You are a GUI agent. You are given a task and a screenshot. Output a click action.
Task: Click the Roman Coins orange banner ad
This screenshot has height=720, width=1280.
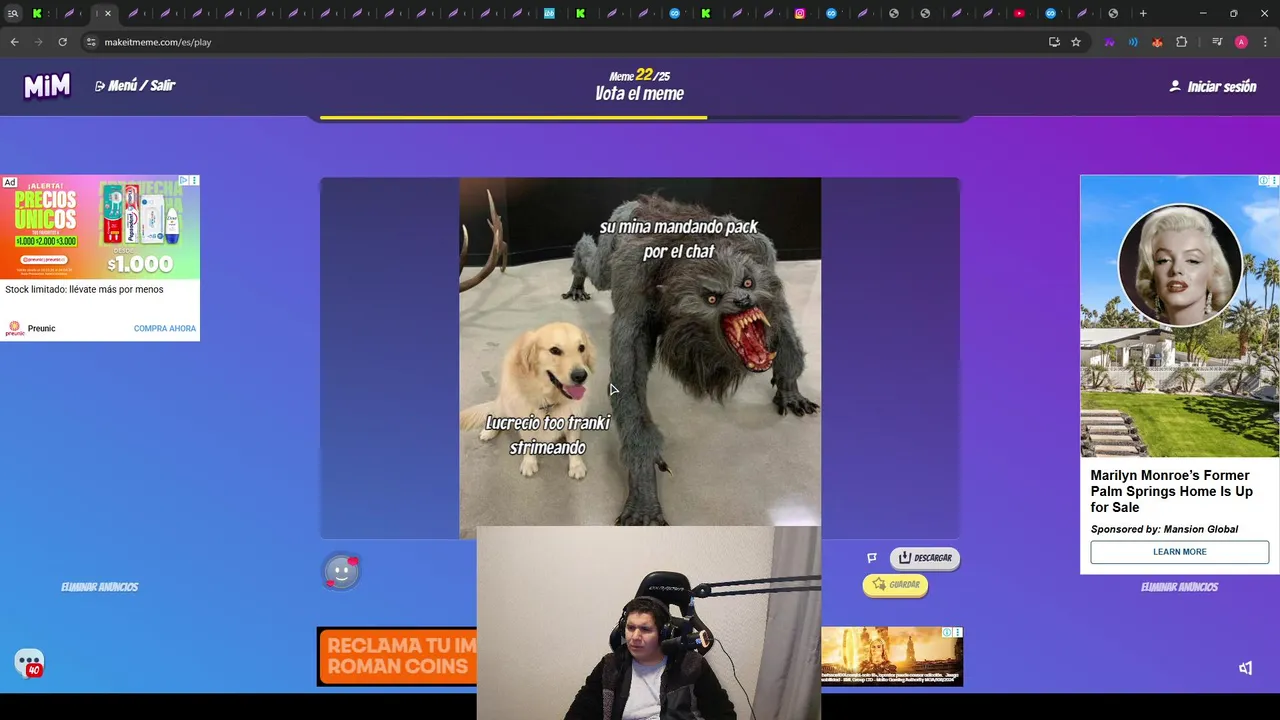(x=397, y=657)
